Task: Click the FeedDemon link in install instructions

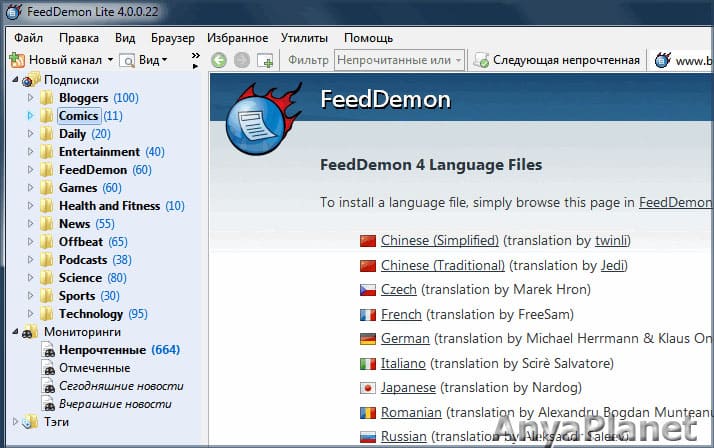Action: [676, 202]
